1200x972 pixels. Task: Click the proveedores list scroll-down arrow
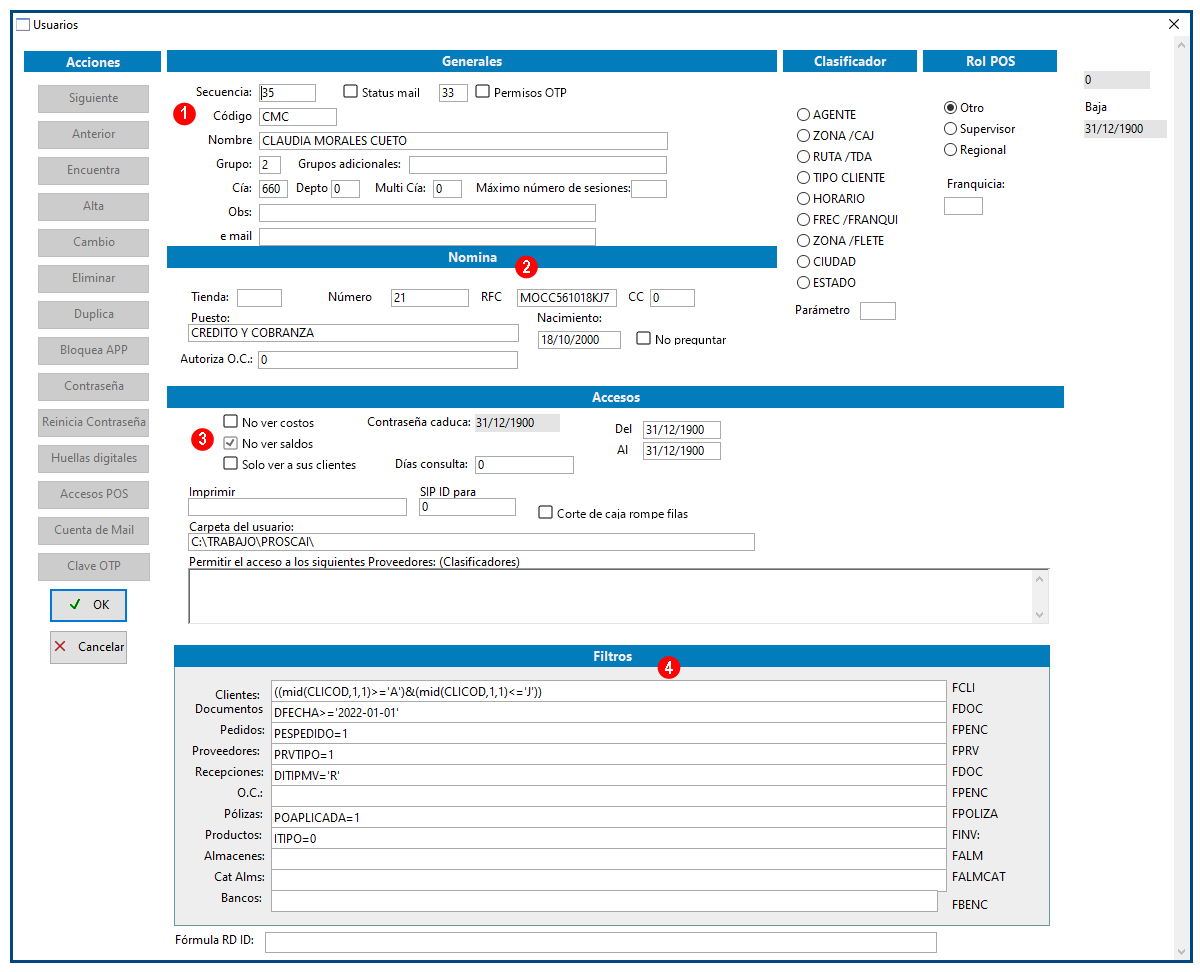point(1040,614)
